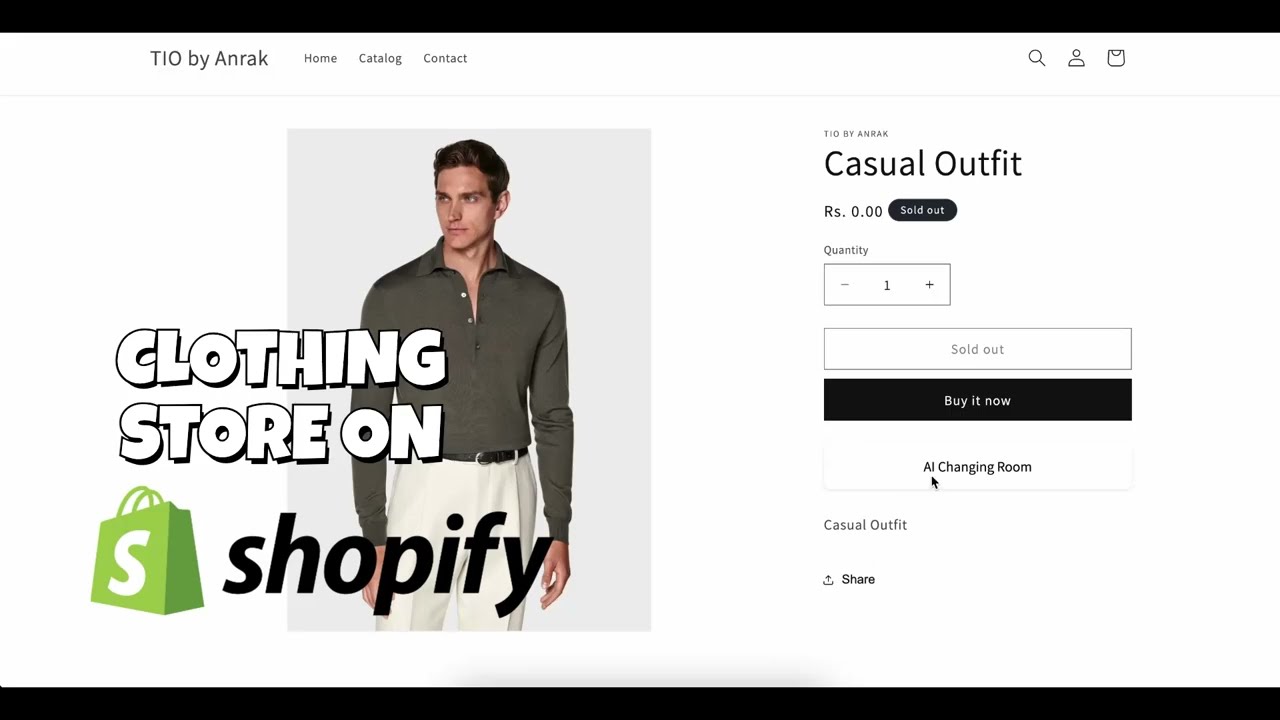
Task: Open the Catalog menu item
Action: [380, 58]
